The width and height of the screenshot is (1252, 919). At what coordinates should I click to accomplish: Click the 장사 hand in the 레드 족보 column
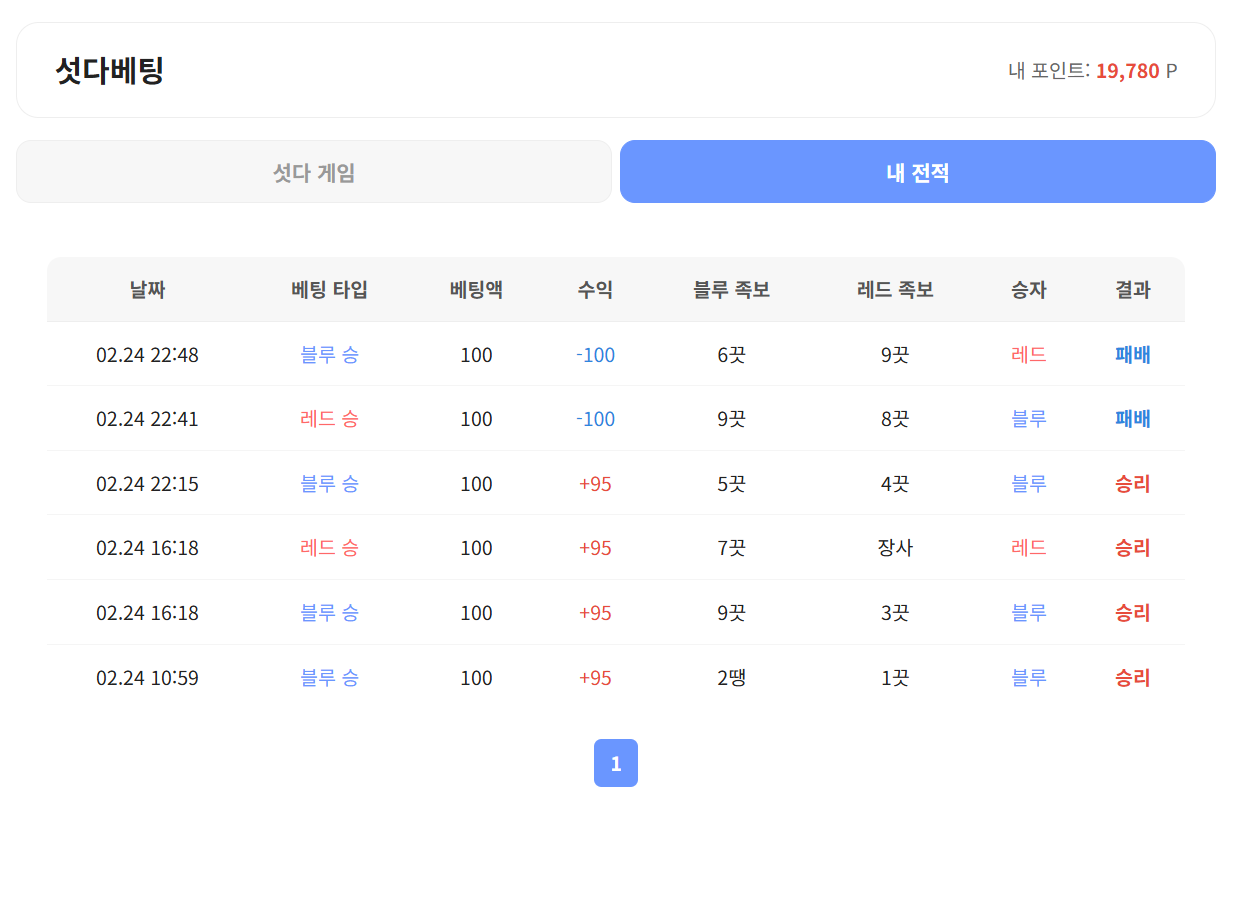[894, 548]
